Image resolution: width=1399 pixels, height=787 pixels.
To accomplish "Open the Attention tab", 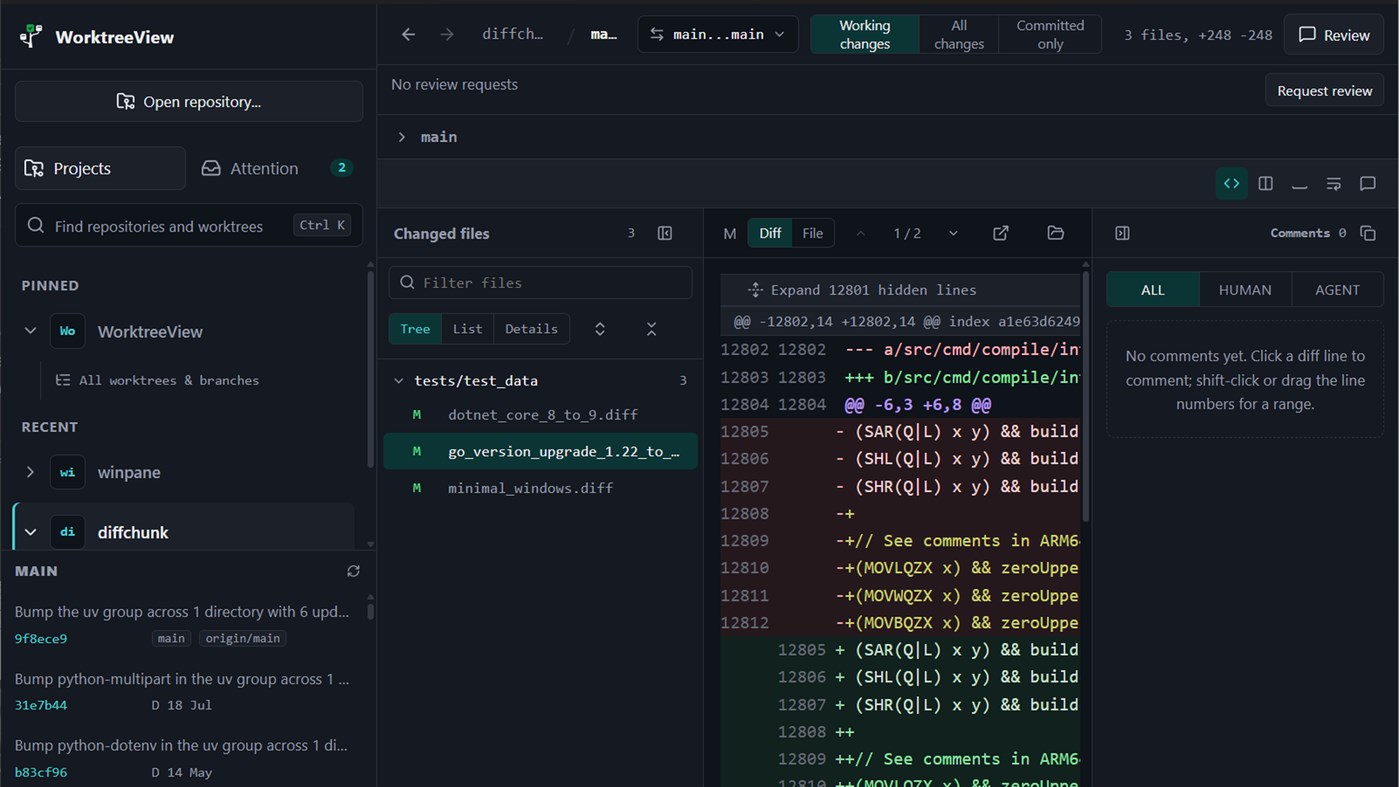I will (x=275, y=168).
